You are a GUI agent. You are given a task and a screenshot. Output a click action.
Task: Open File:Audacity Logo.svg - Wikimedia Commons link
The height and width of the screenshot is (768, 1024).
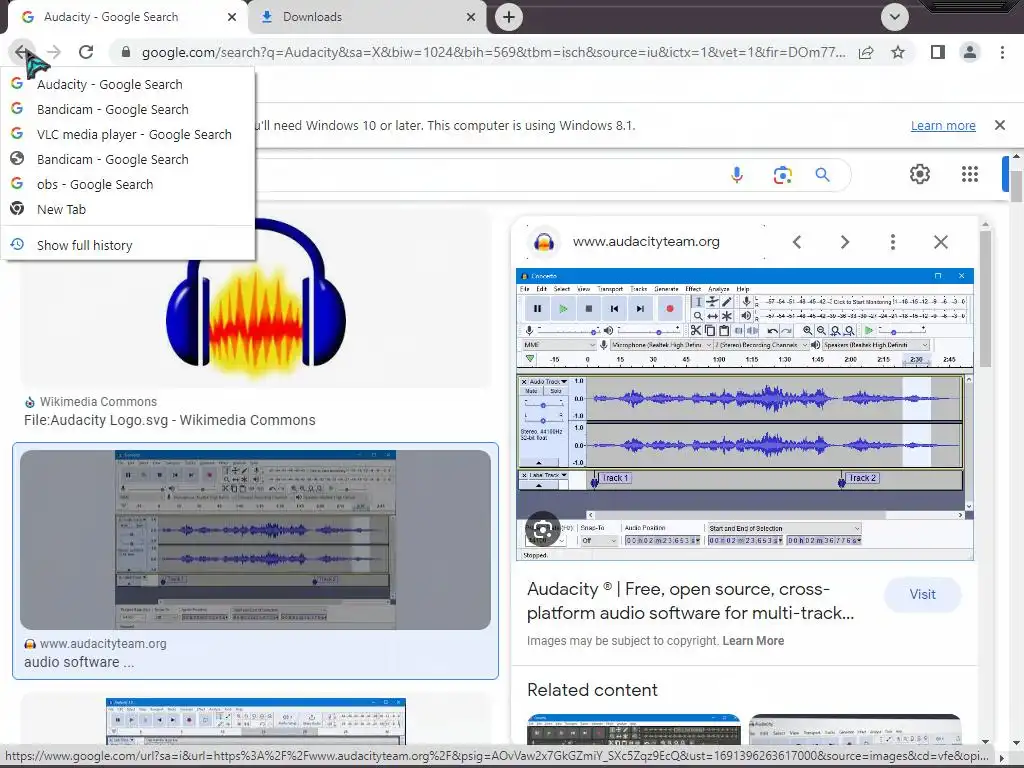click(x=170, y=420)
